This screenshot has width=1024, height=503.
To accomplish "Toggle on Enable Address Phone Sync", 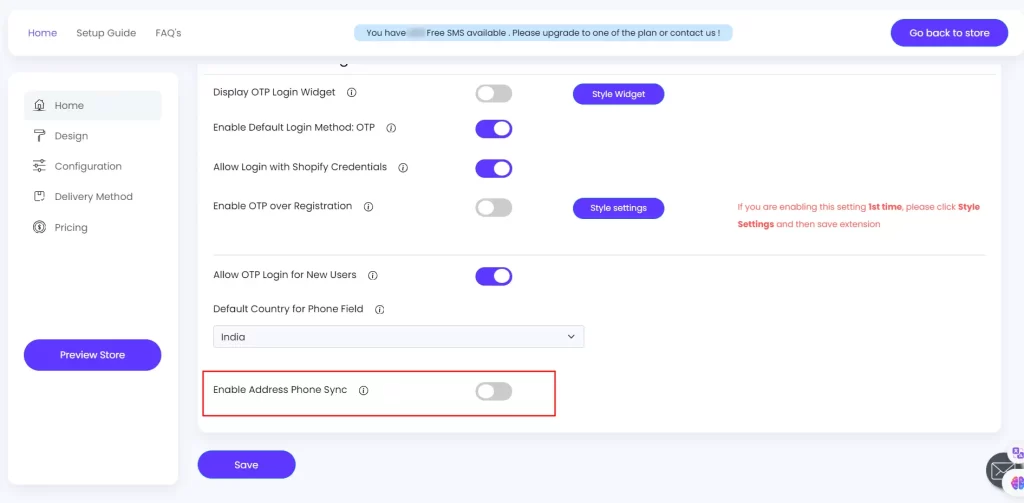I will pyautogui.click(x=493, y=391).
